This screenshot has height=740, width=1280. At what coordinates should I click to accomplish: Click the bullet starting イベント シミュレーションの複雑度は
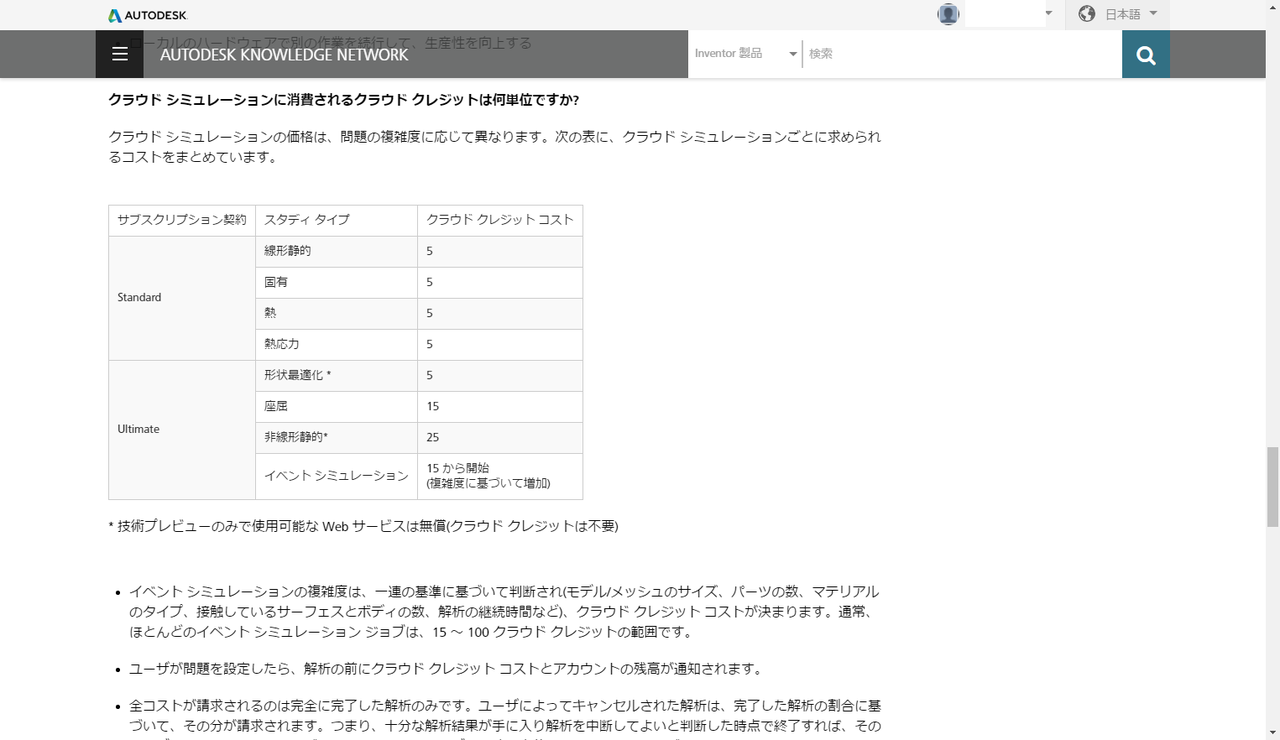(x=505, y=612)
